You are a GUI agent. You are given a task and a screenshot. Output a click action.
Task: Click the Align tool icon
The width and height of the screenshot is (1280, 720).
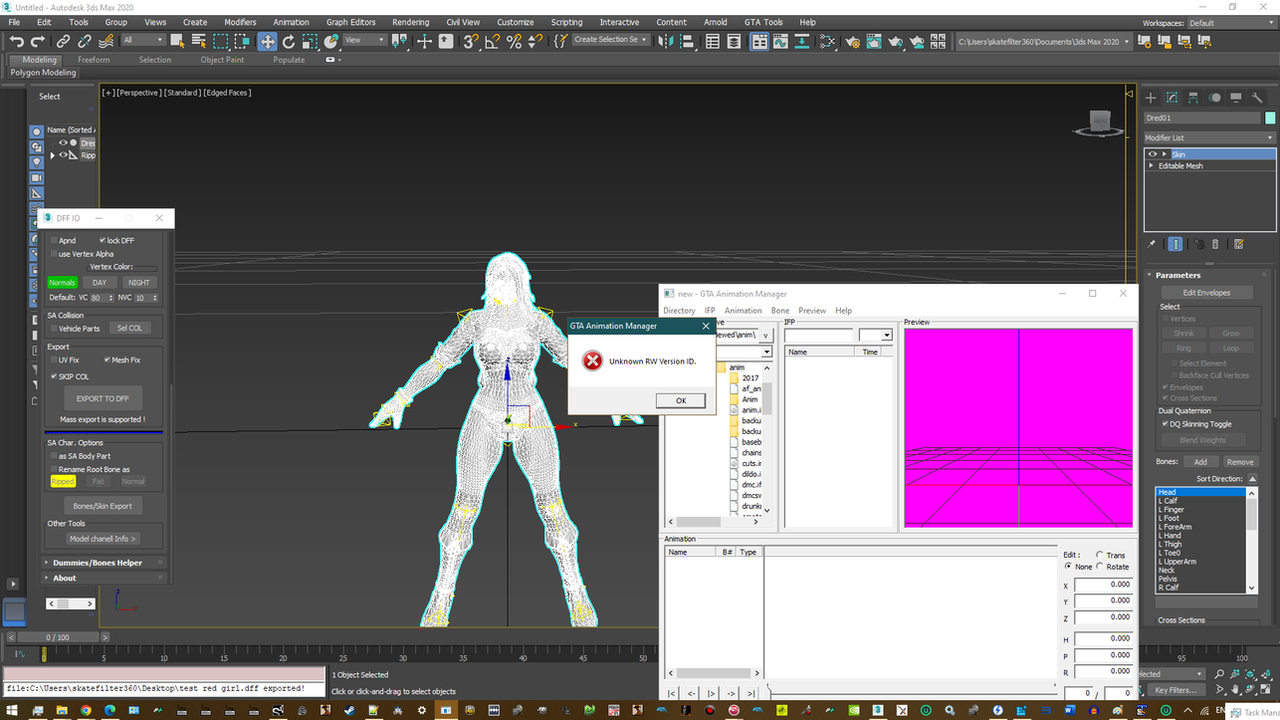[x=688, y=41]
